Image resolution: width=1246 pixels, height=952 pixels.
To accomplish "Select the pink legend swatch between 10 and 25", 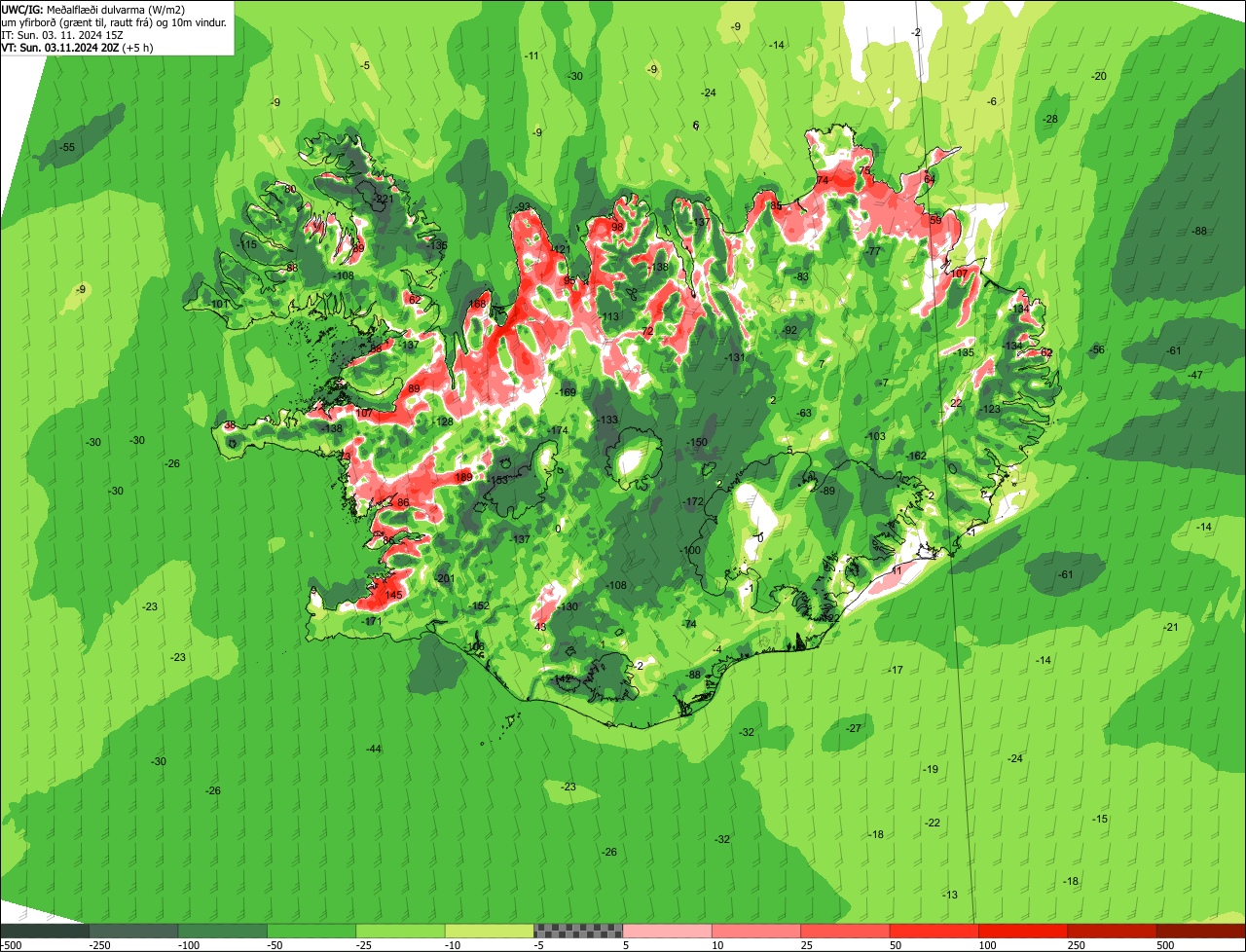I will pyautogui.click(x=756, y=931).
